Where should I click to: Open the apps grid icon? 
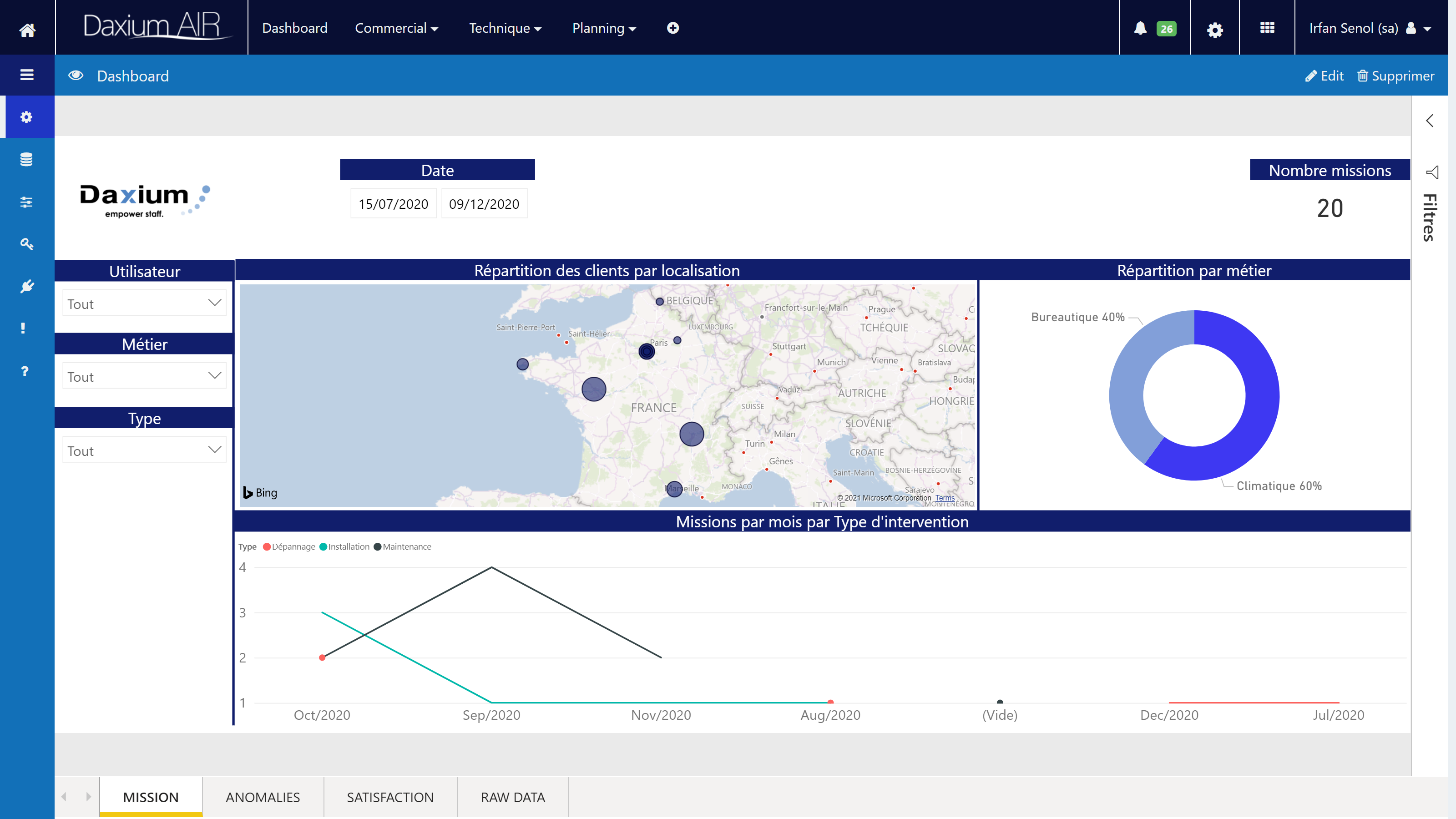(x=1267, y=28)
